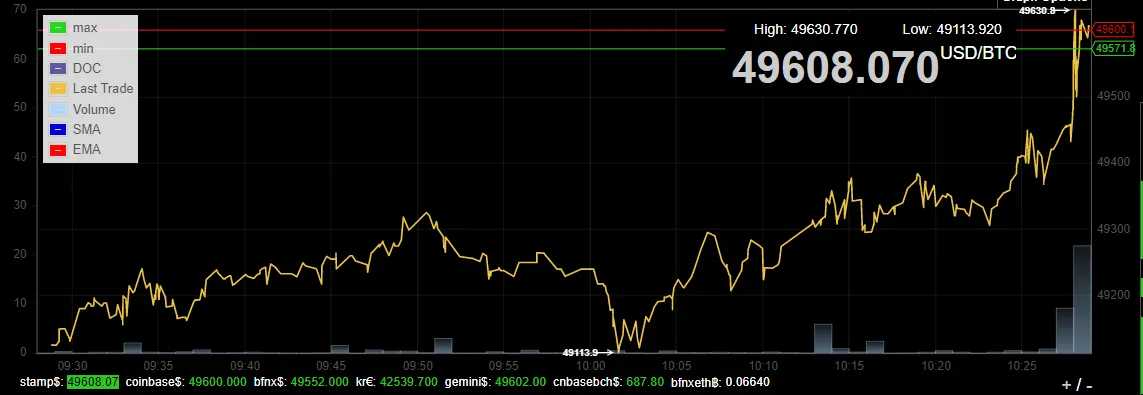
Task: Toggle Last Trade label in legend
Action: point(103,89)
